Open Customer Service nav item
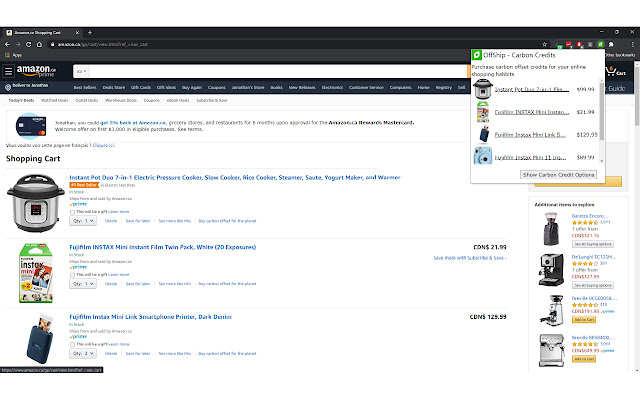This screenshot has width=640, height=400. click(366, 87)
